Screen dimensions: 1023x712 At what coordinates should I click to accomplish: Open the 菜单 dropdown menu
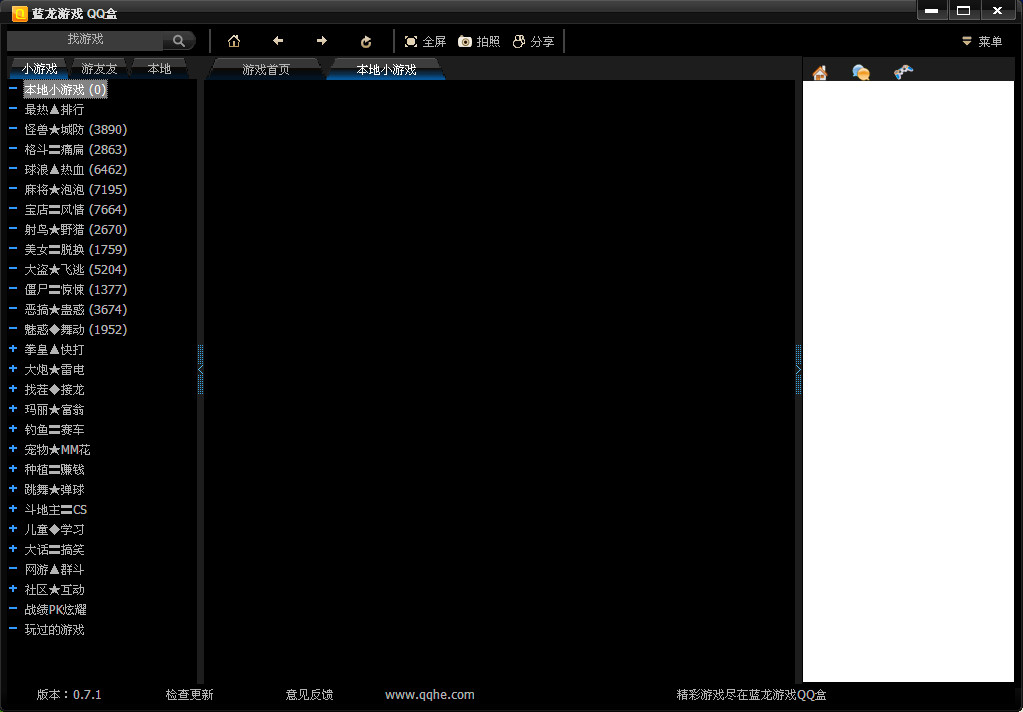pyautogui.click(x=982, y=42)
